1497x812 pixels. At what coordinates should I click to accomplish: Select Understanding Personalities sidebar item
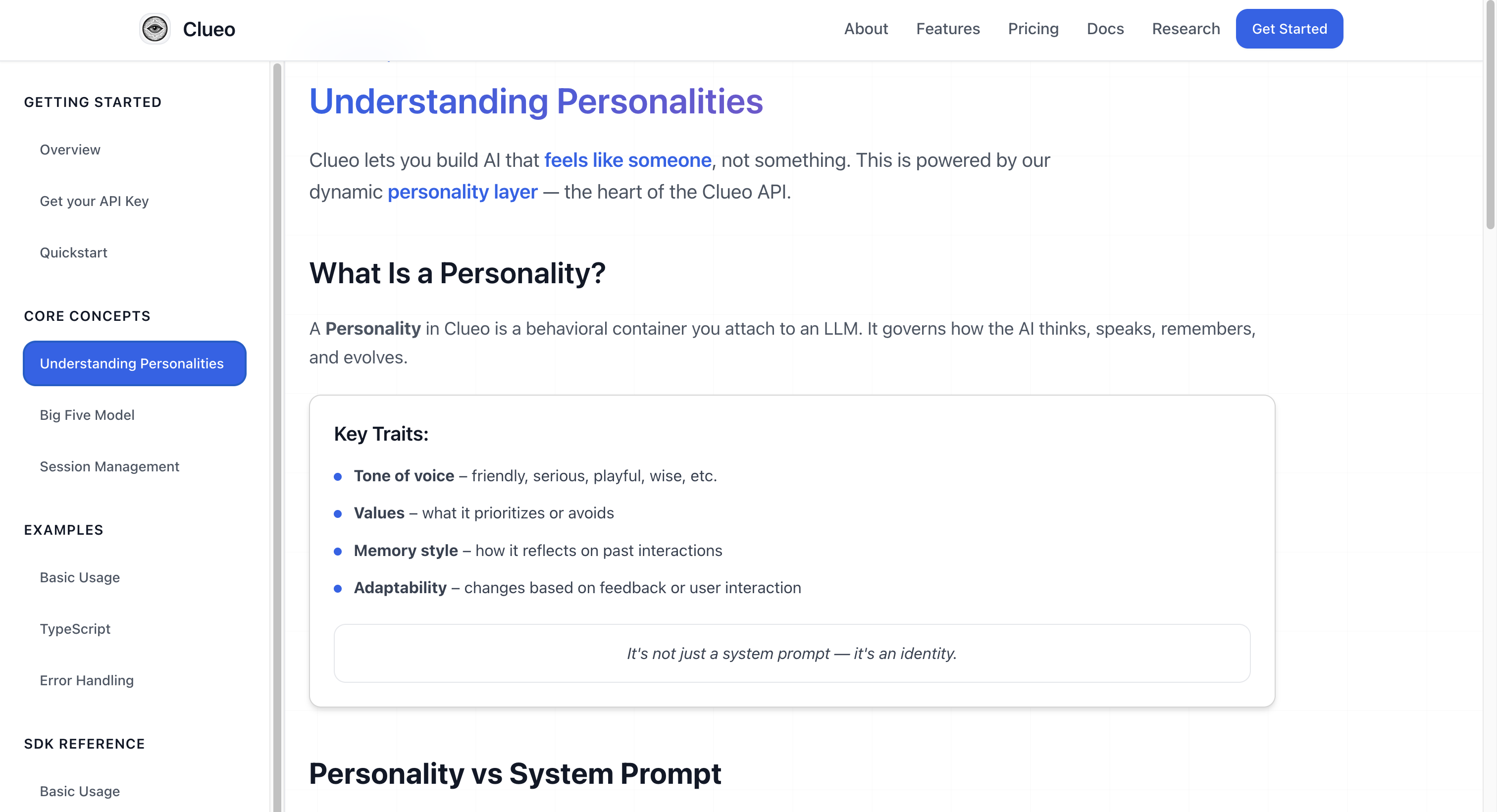point(135,364)
